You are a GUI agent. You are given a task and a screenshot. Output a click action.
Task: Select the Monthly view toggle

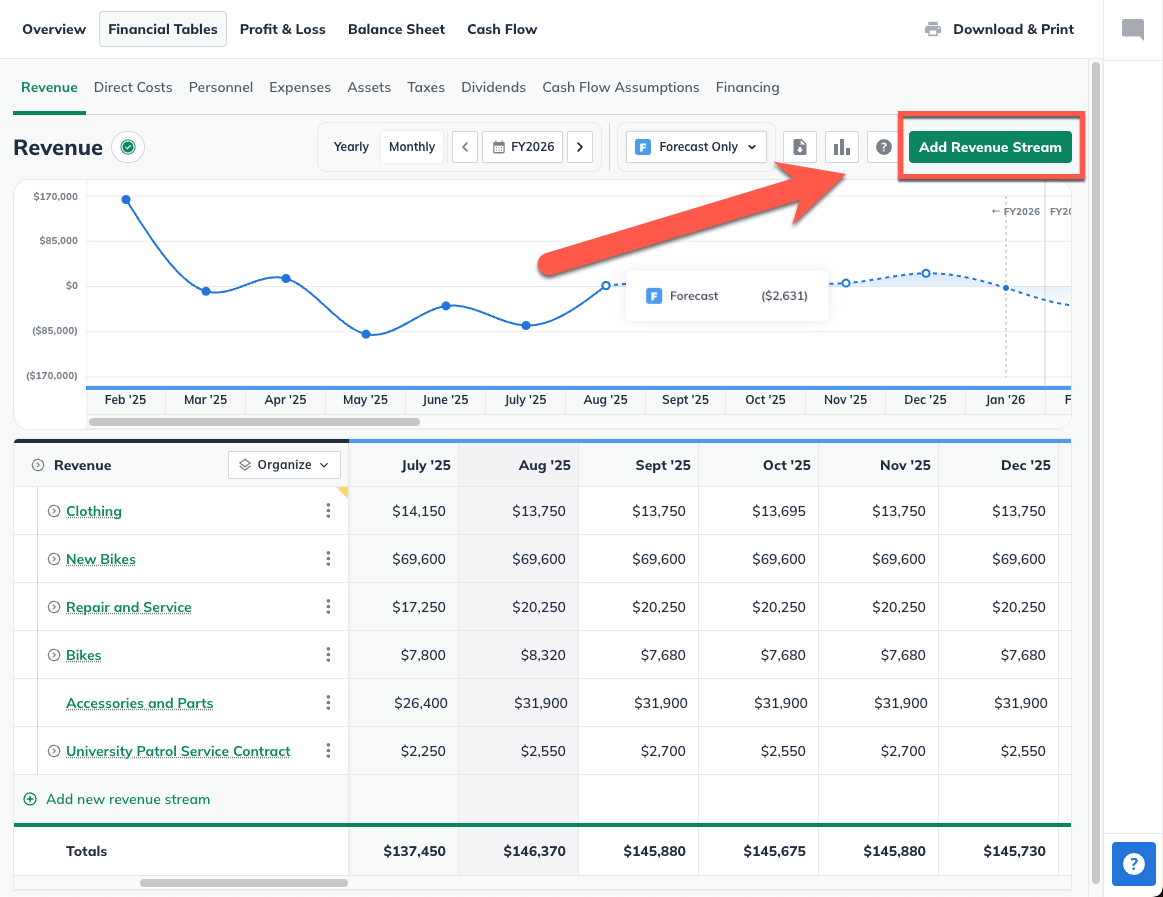[411, 146]
